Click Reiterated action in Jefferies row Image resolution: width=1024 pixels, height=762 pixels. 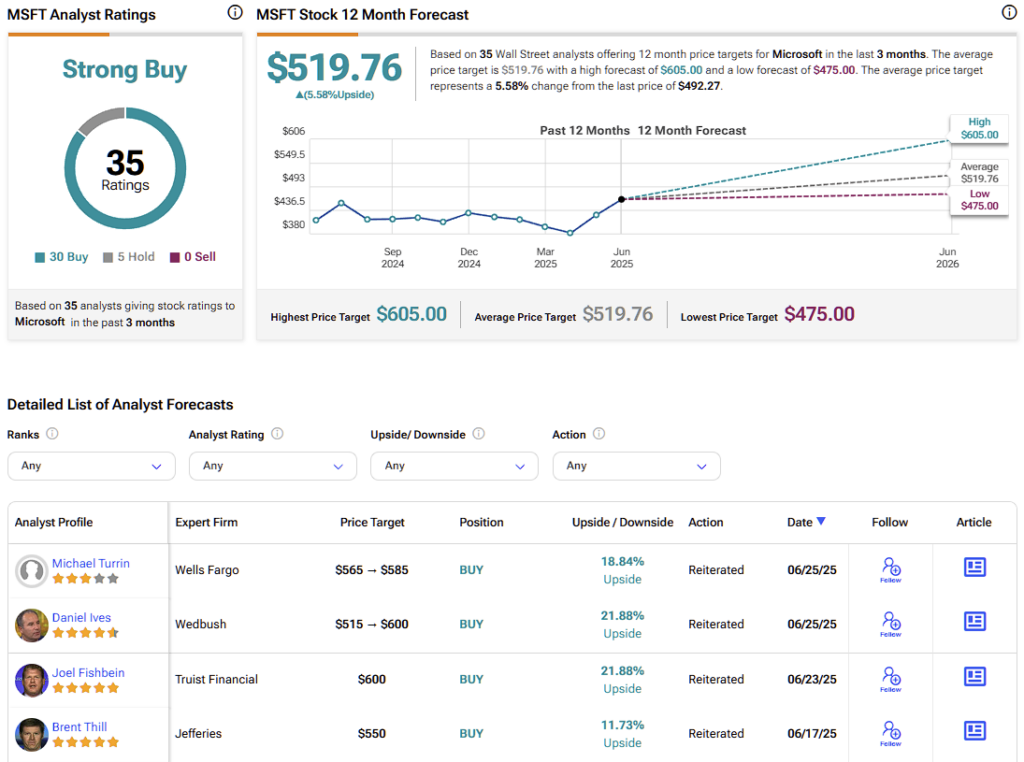(716, 734)
